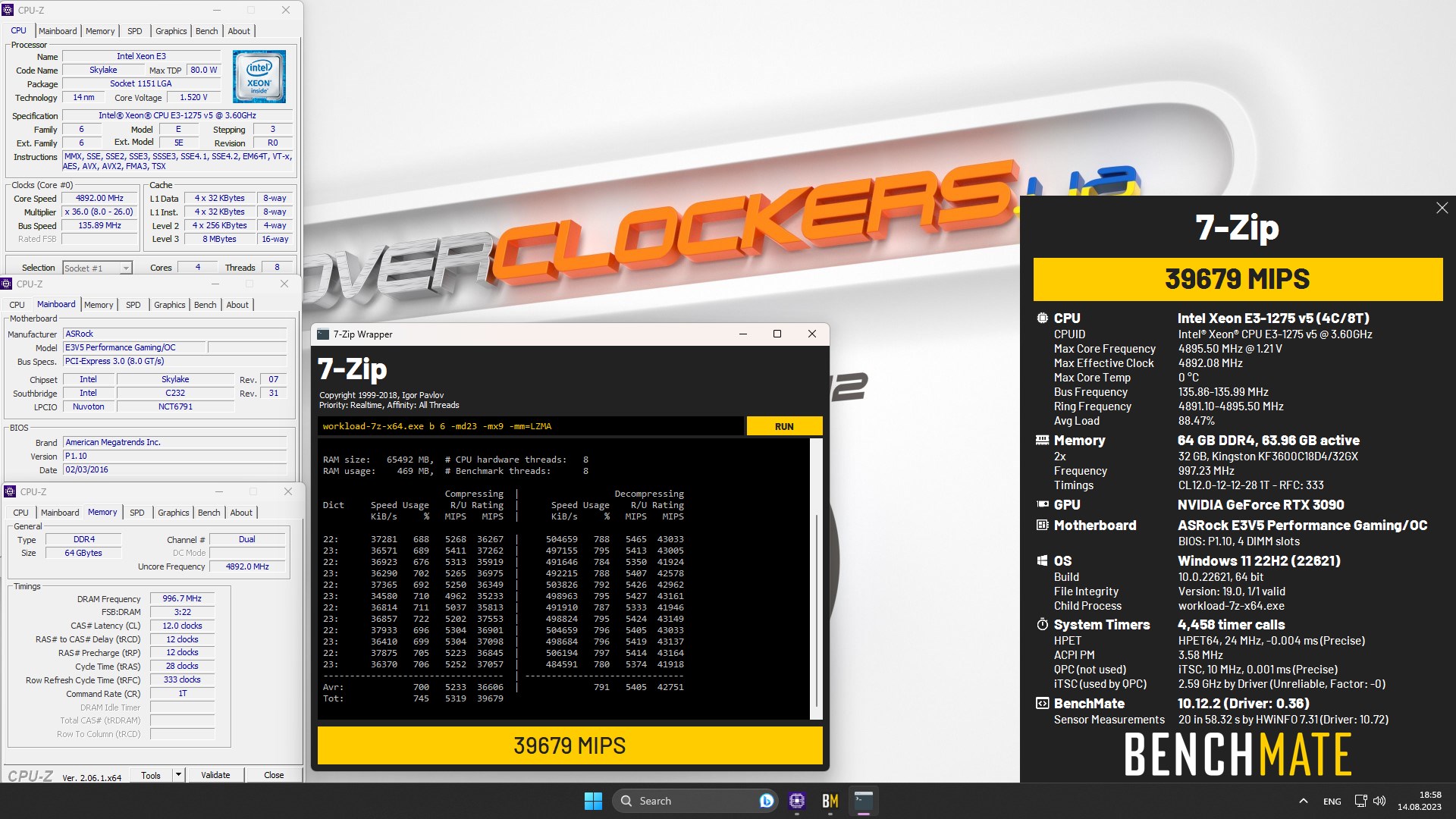This screenshot has height=819, width=1456.
Task: Click the memory Size 64 GBytes field
Action: tap(83, 553)
